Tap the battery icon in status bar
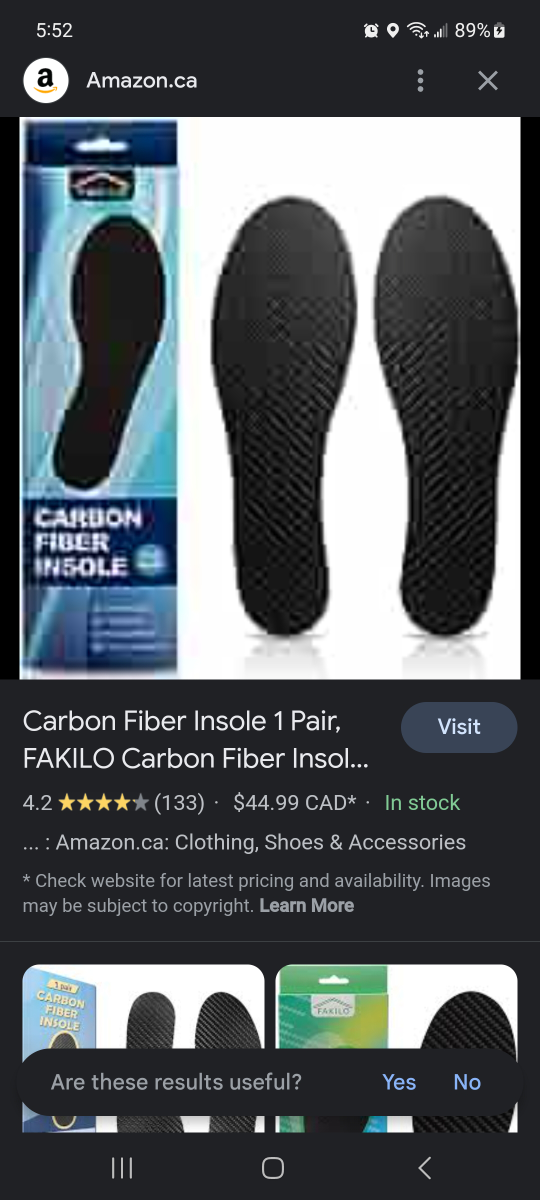540x1200 pixels. click(x=500, y=31)
